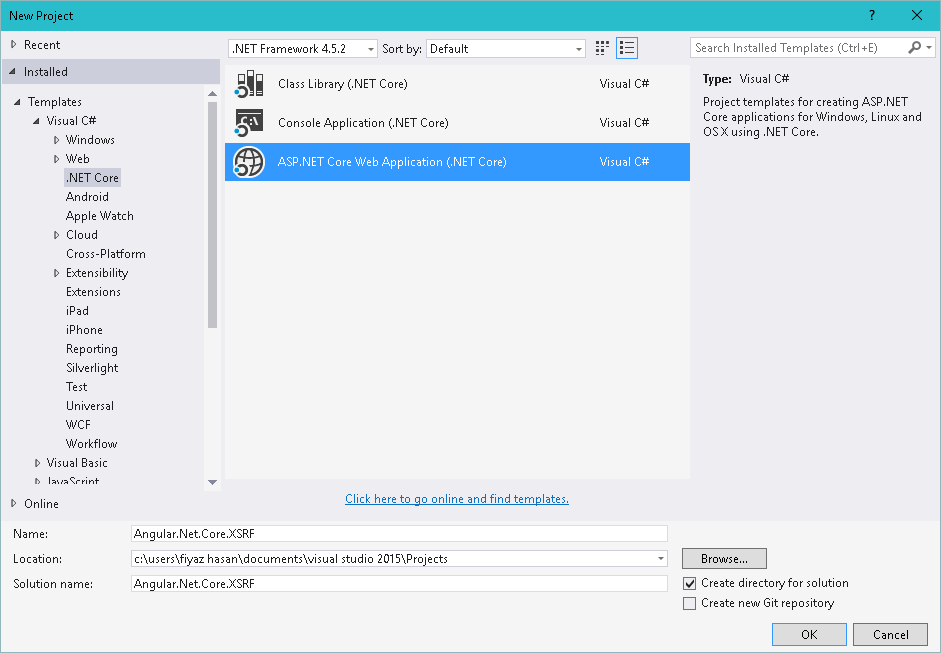Click the template tree scrollbar thumb
Screen dimensions: 941x653
212,215
